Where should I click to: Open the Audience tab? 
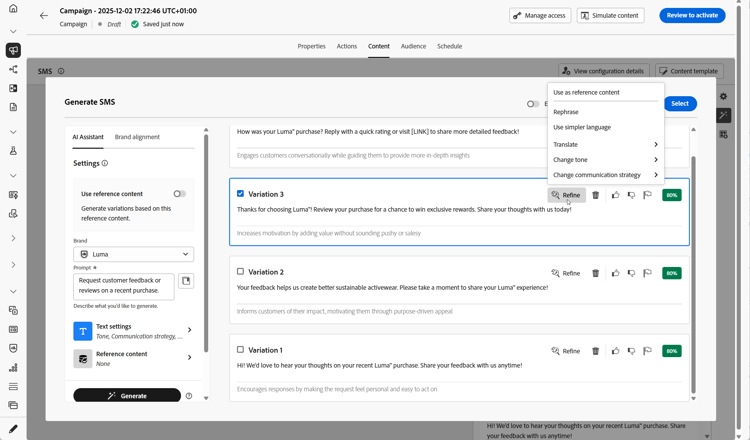pyautogui.click(x=413, y=46)
